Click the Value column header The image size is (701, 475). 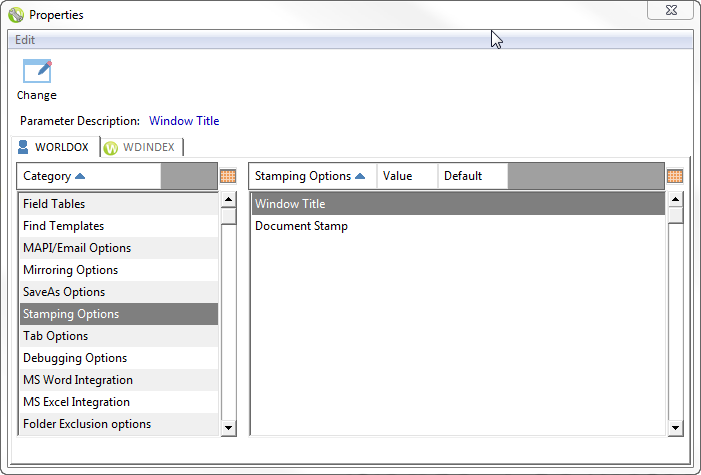click(x=407, y=176)
